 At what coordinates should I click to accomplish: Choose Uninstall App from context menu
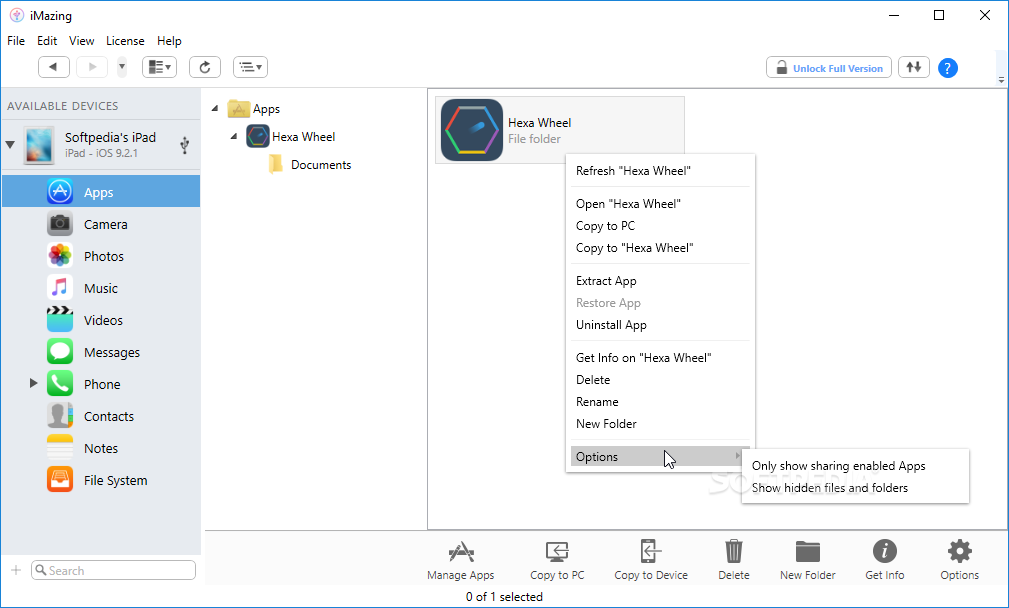pyautogui.click(x=660, y=325)
